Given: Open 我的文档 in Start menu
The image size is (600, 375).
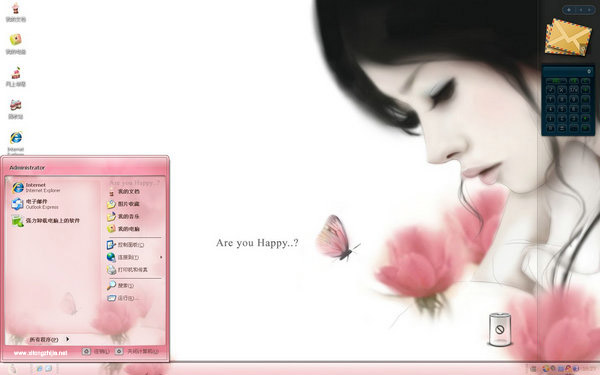Looking at the screenshot, I should point(124,192).
